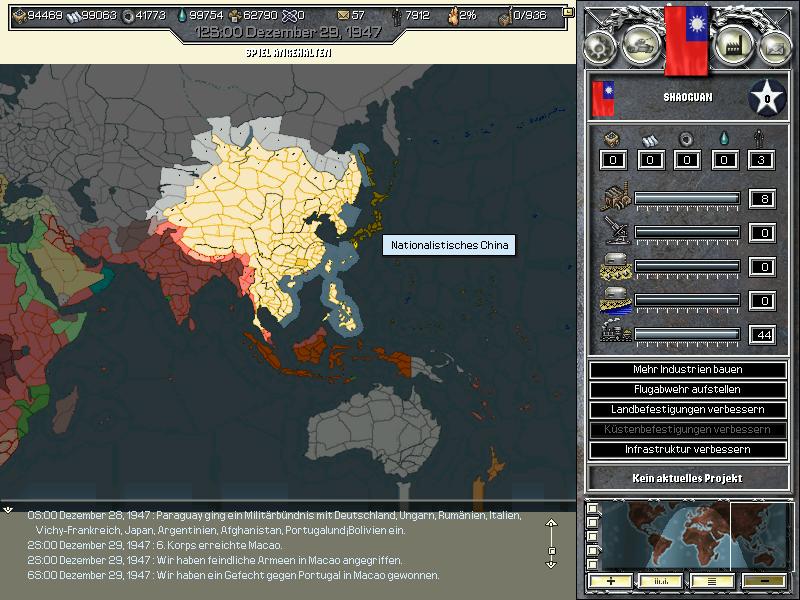Image resolution: width=800 pixels, height=600 pixels.
Task: Click the crossed icon showing 0 in top bar
Action: [x=289, y=16]
